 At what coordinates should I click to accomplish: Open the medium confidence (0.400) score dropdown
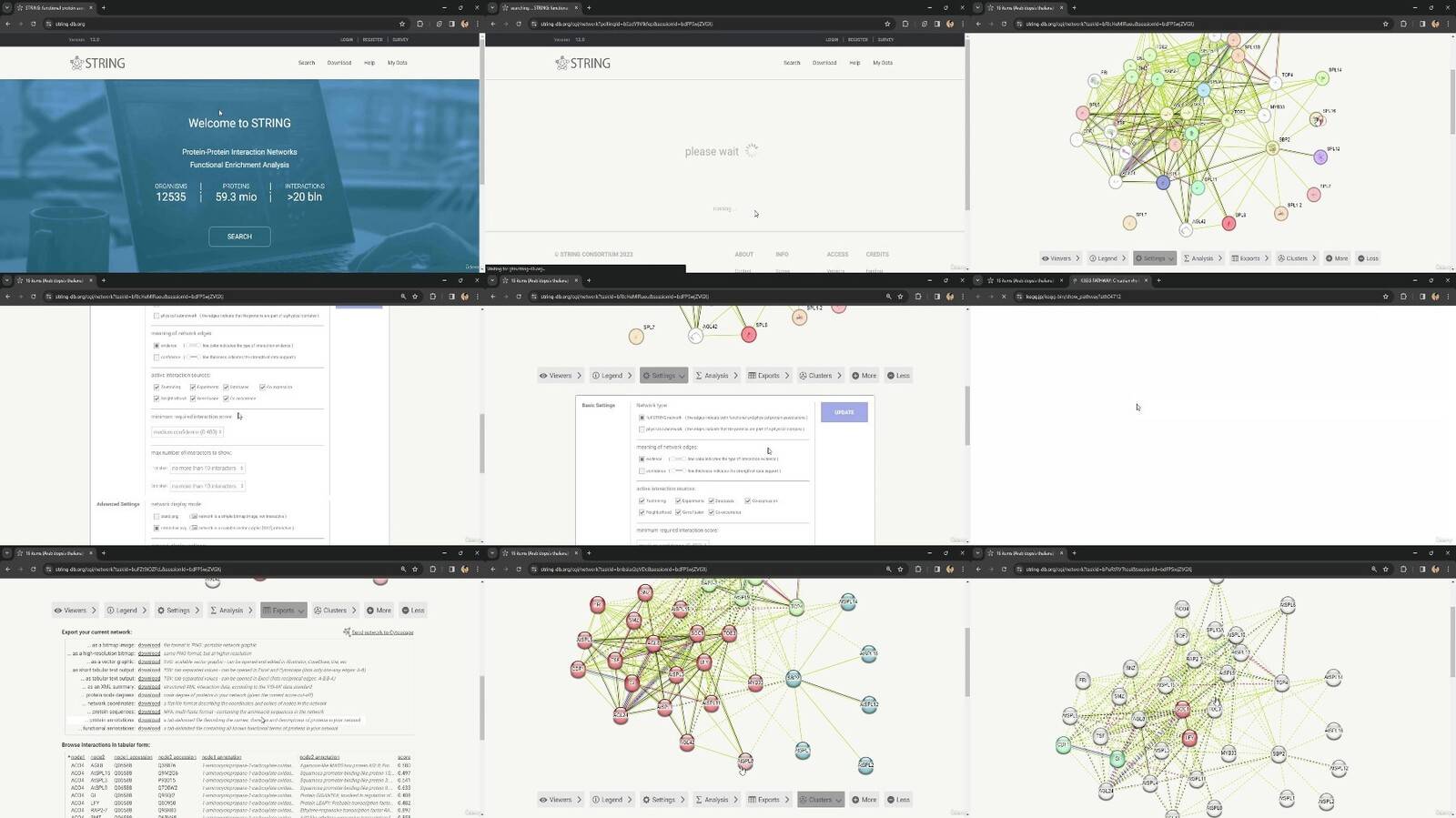pyautogui.click(x=187, y=432)
